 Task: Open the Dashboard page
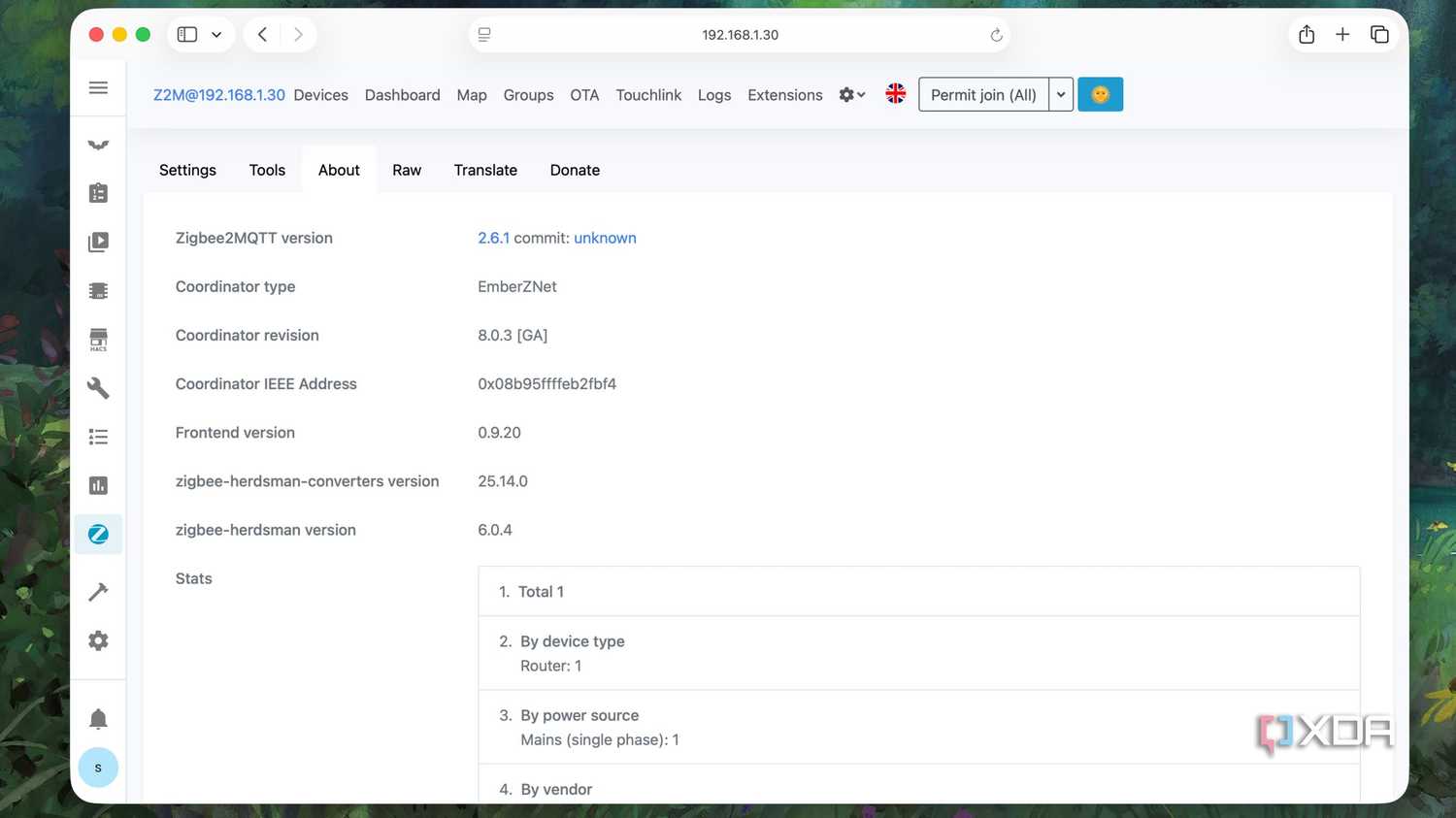pyautogui.click(x=403, y=95)
